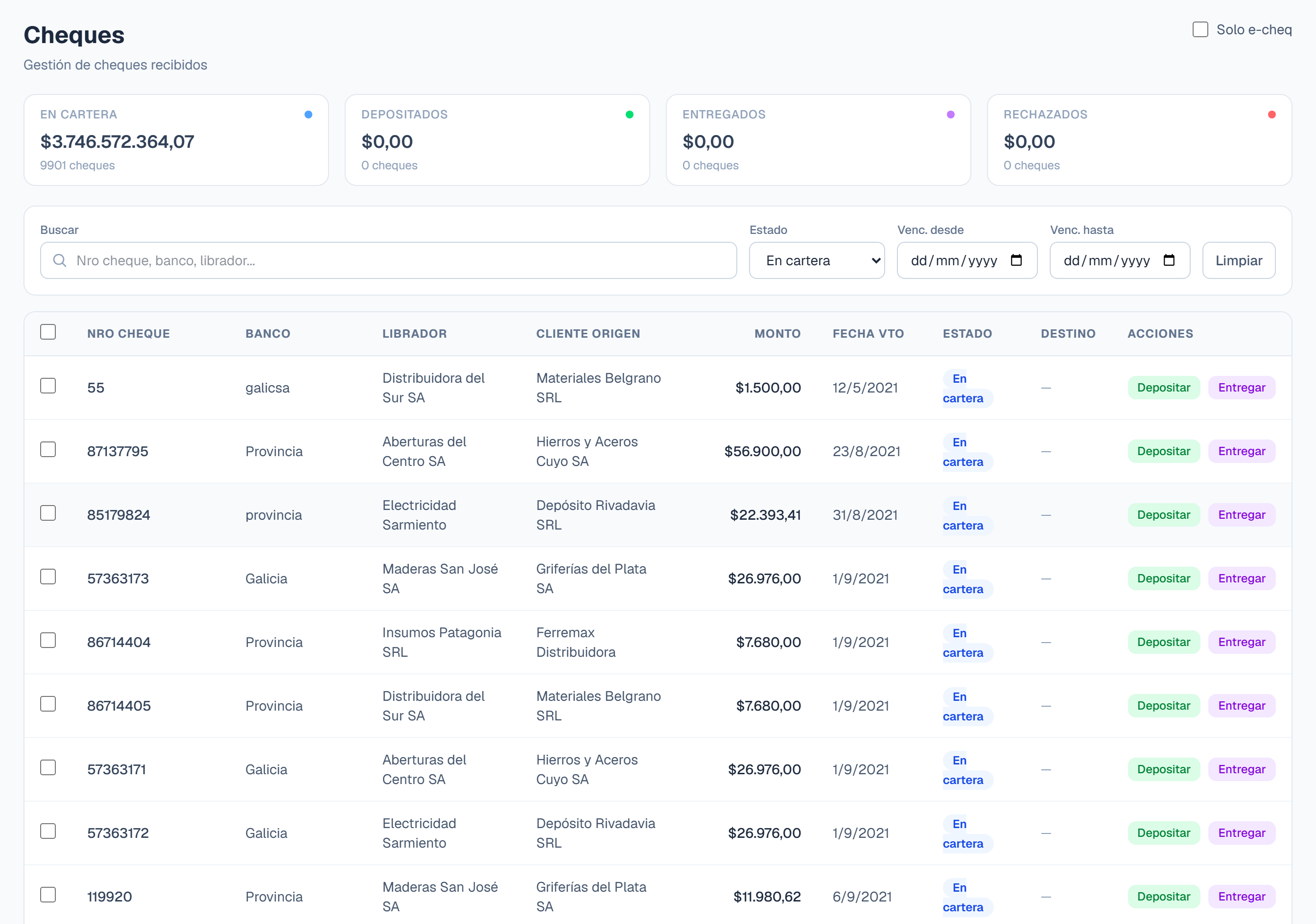Select row checkbox for cheque 87137795
This screenshot has width=1316, height=924.
pyautogui.click(x=48, y=449)
